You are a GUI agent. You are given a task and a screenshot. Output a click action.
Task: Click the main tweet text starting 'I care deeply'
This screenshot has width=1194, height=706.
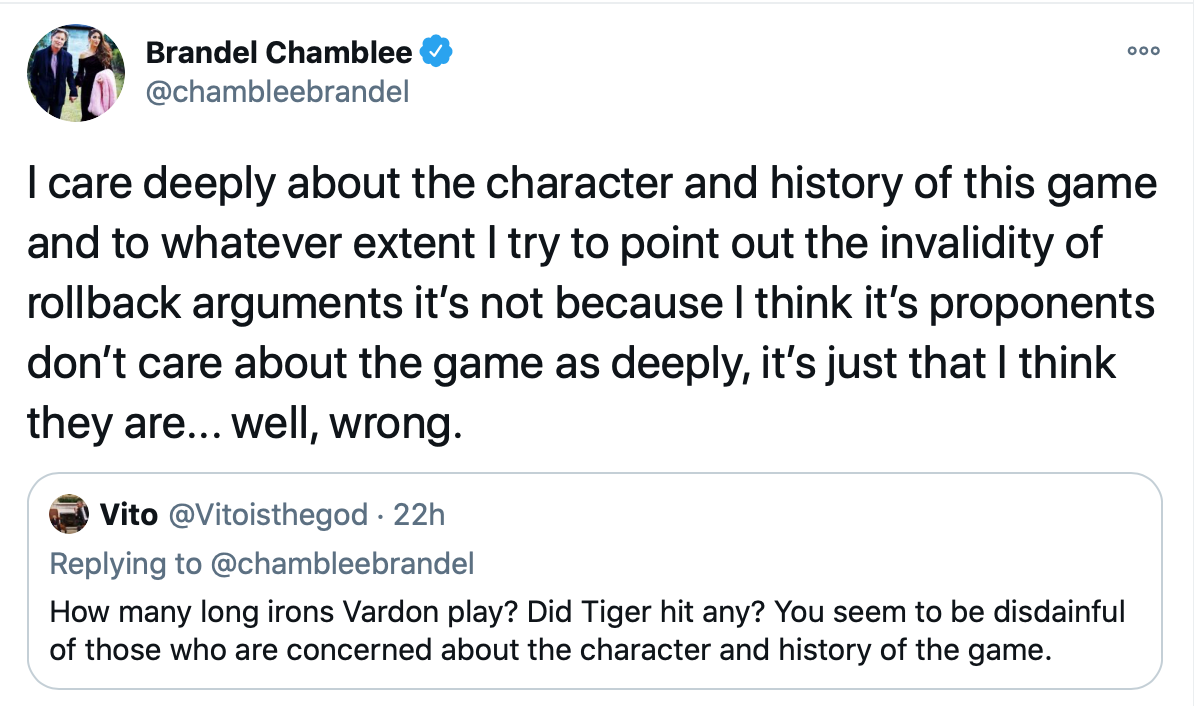coord(592,303)
